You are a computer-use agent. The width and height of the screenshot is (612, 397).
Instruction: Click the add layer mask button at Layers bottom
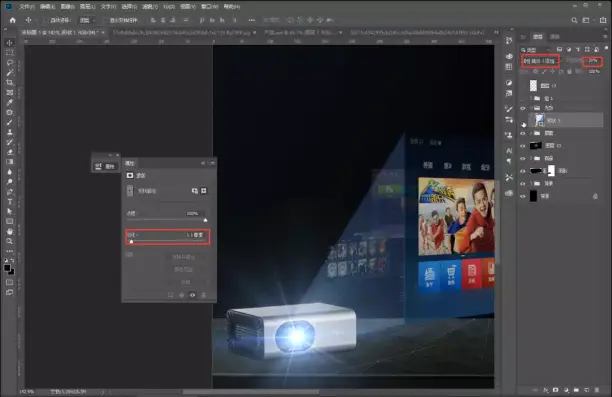click(x=555, y=390)
